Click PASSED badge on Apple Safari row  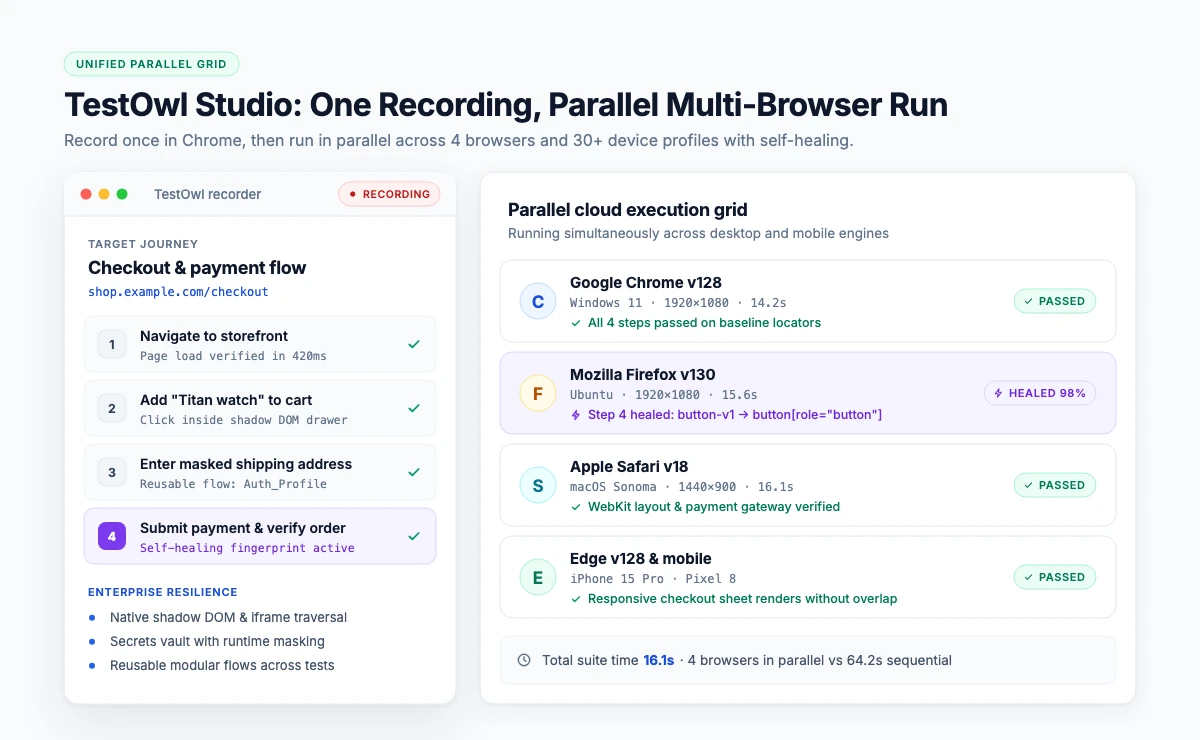(1055, 485)
